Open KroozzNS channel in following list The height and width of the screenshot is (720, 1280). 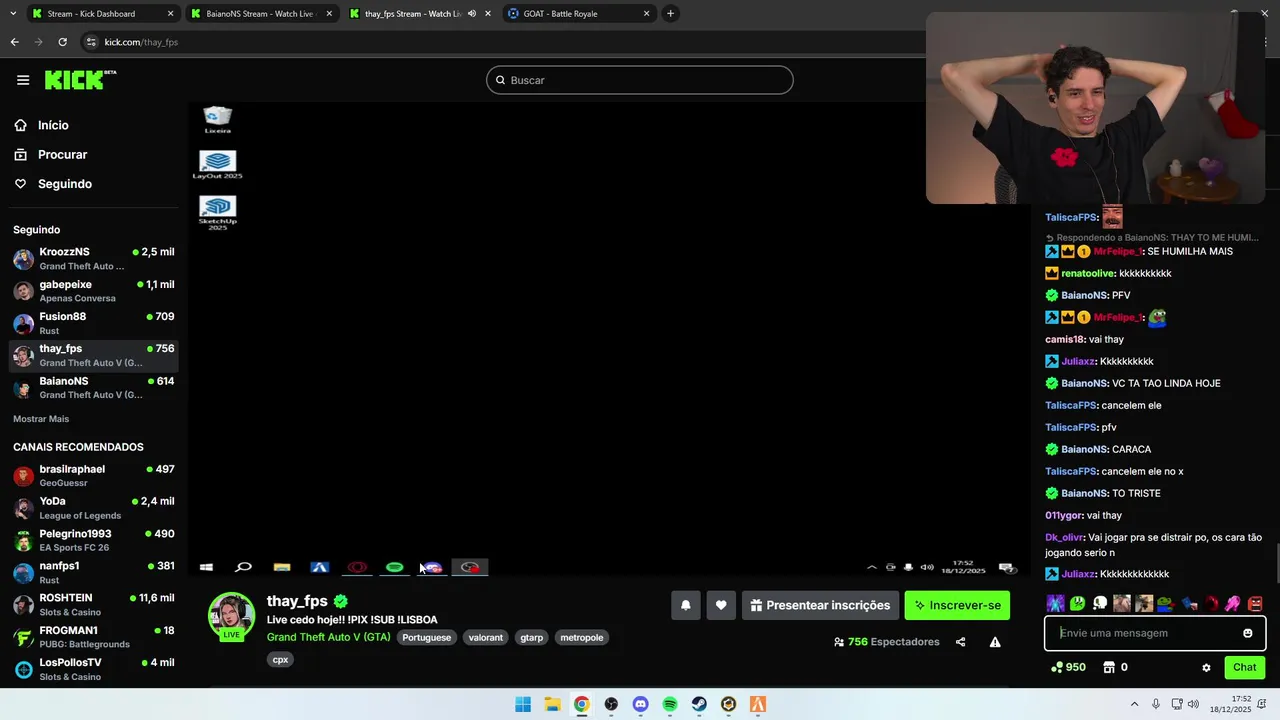click(94, 259)
